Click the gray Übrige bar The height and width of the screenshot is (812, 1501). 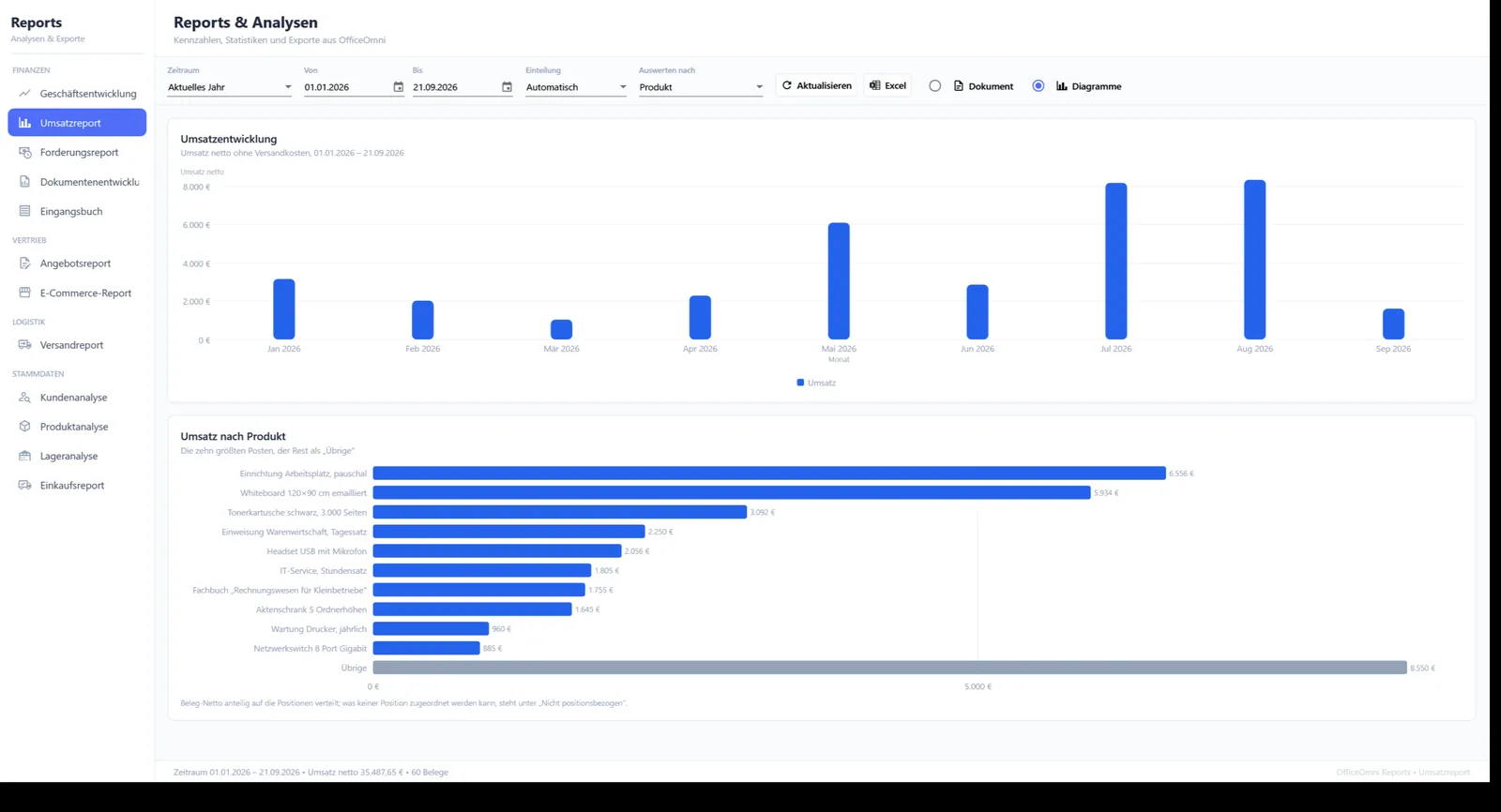click(889, 668)
